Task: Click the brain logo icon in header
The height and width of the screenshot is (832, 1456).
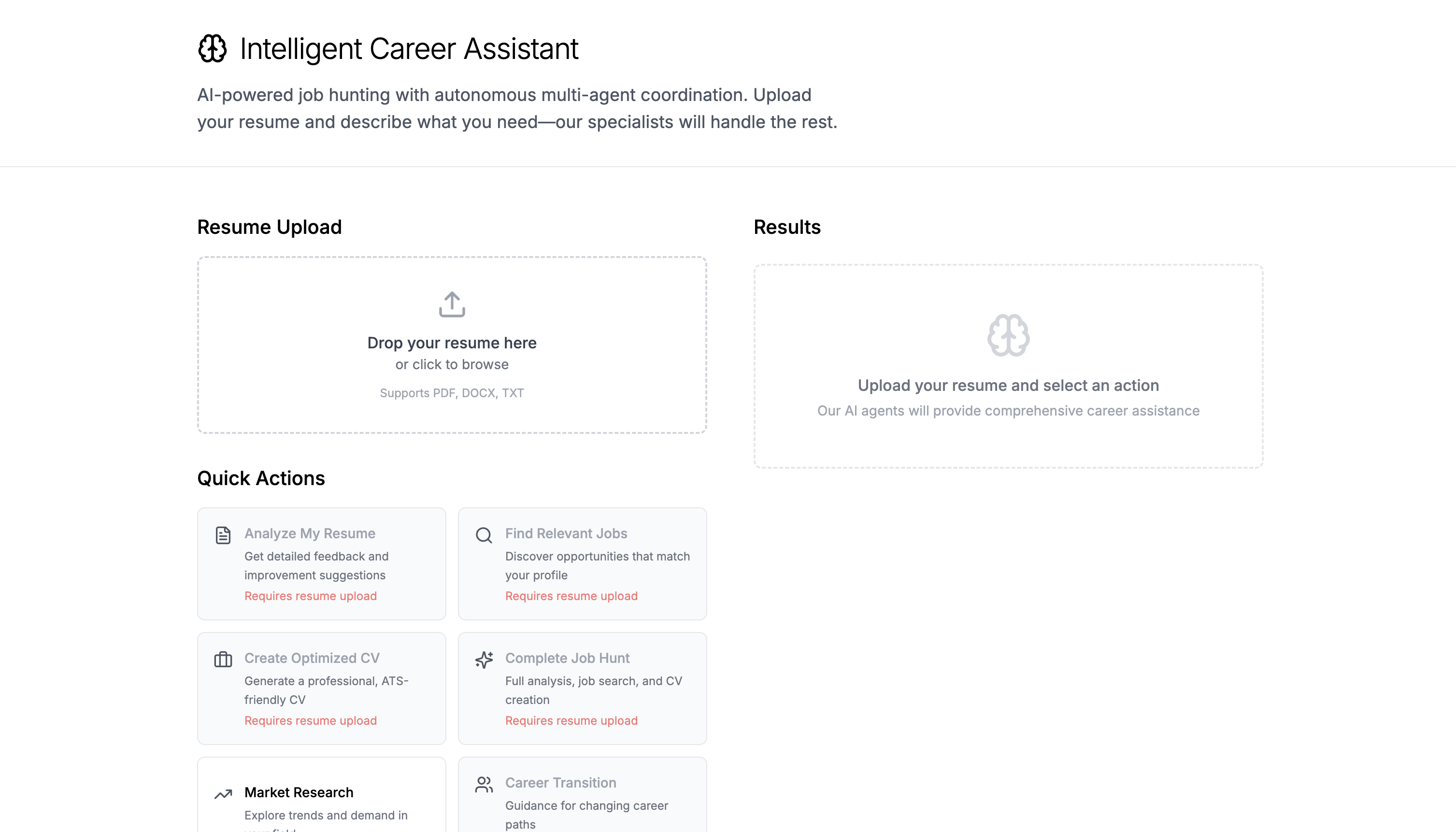Action: (213, 49)
